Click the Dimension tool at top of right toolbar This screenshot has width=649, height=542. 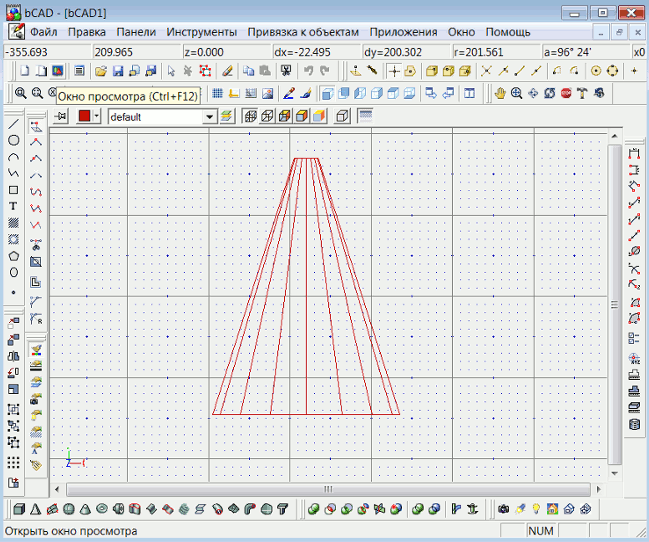[x=634, y=153]
